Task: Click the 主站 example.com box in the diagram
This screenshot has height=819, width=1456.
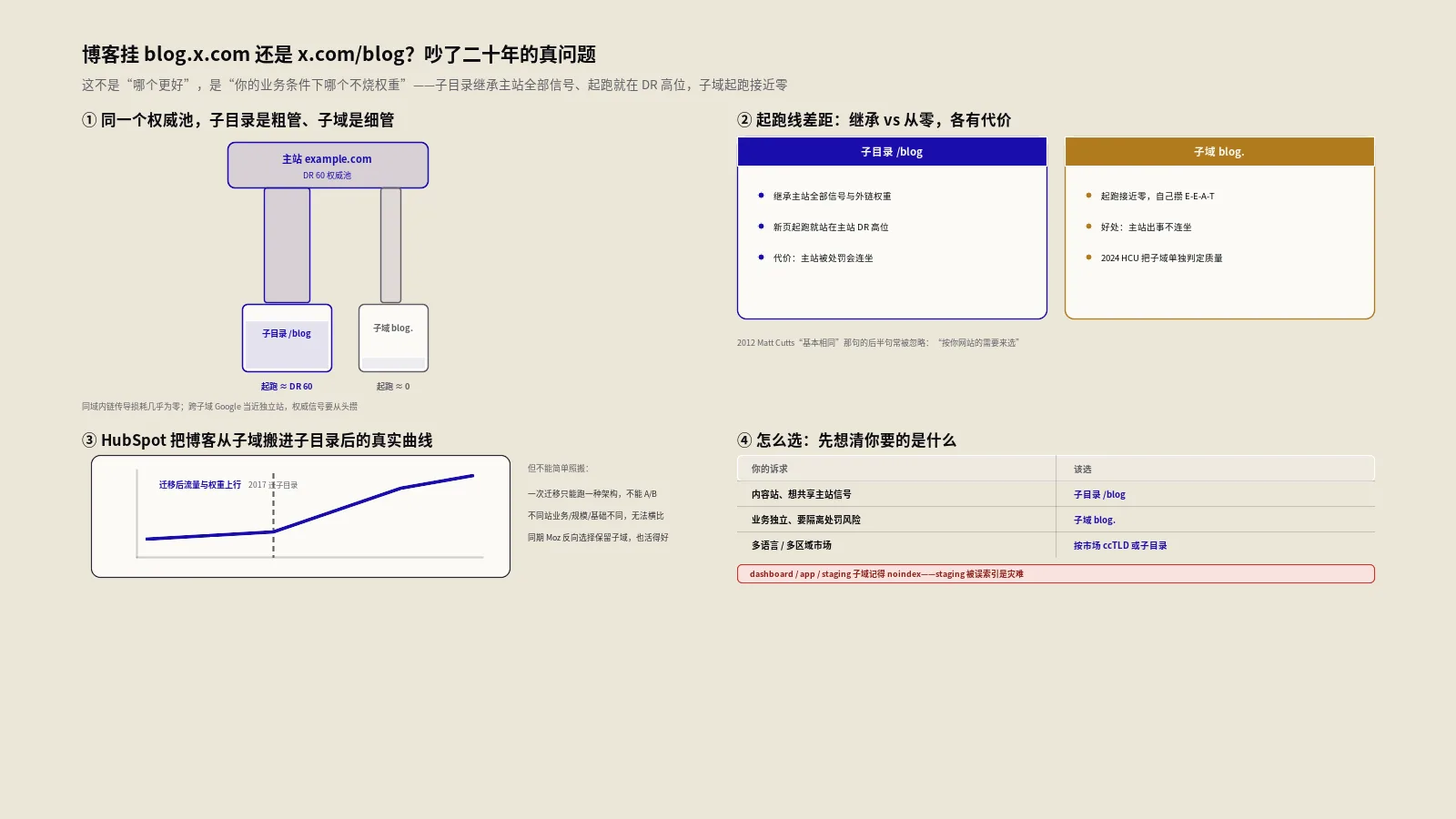Action: point(328,165)
